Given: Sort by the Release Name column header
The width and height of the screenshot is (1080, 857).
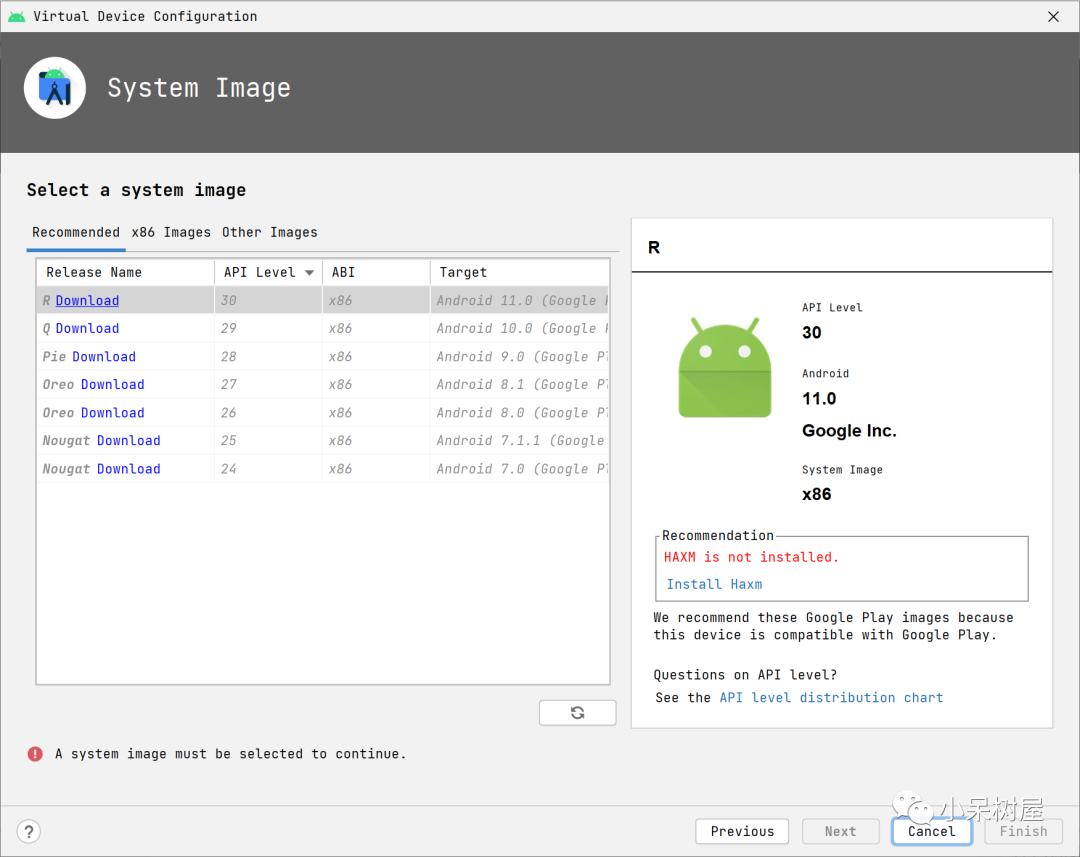Looking at the screenshot, I should 94,272.
